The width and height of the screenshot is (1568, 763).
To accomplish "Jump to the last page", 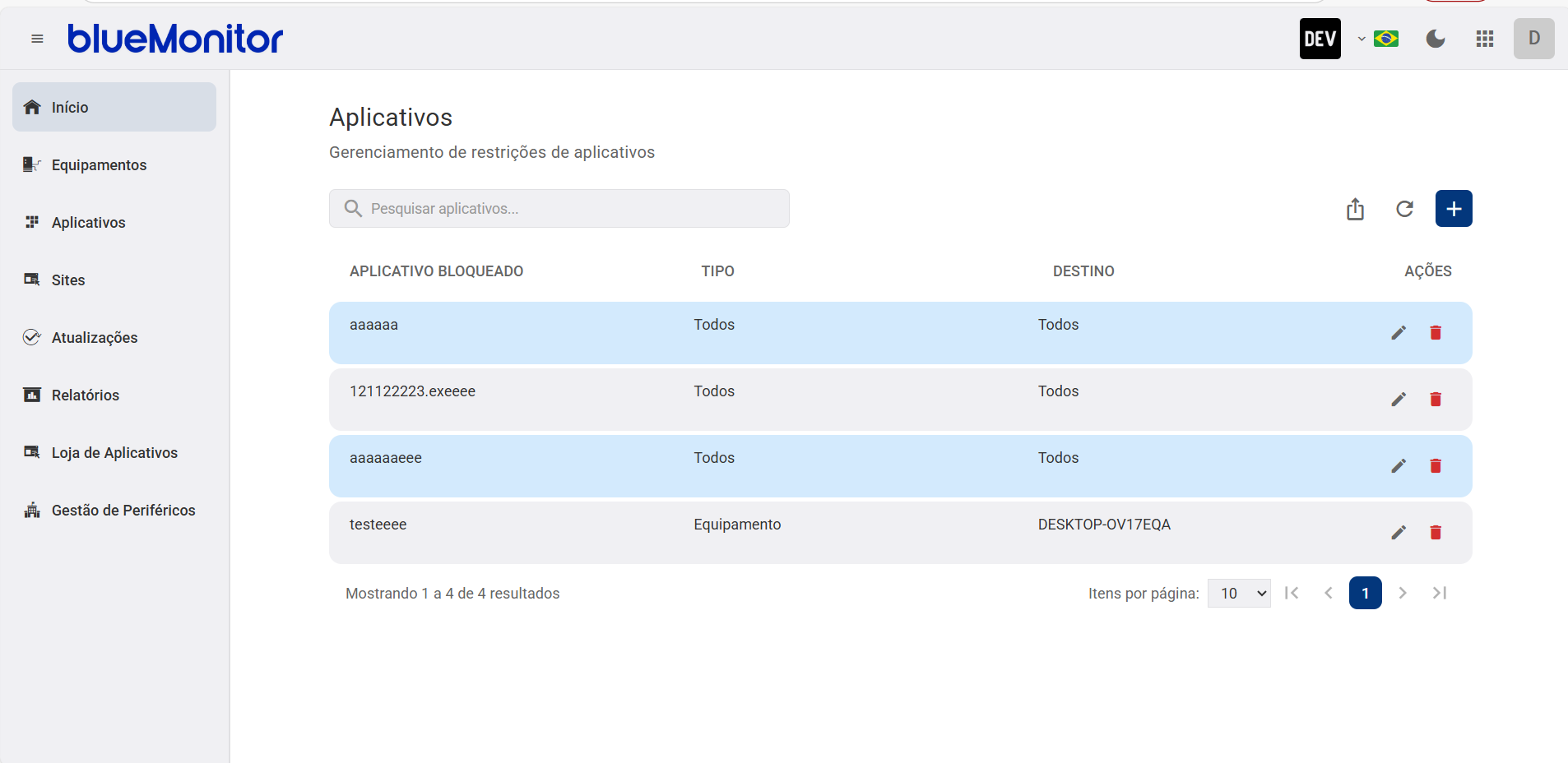I will point(1440,594).
